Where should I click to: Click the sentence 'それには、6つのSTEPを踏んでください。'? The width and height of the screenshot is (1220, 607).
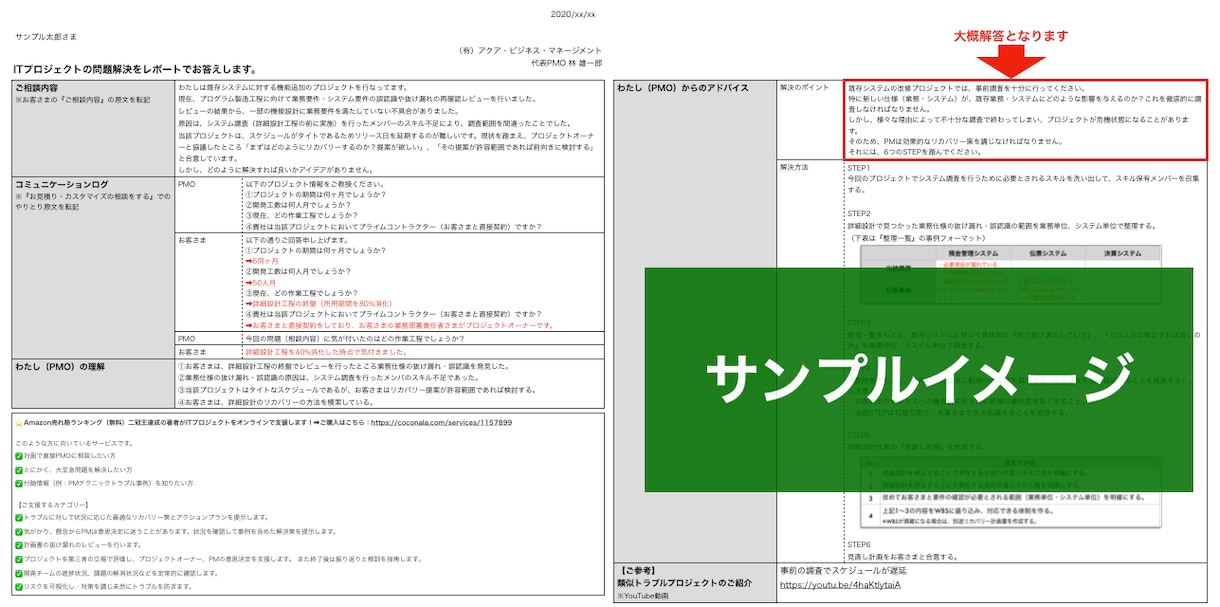pyautogui.click(x=913, y=151)
